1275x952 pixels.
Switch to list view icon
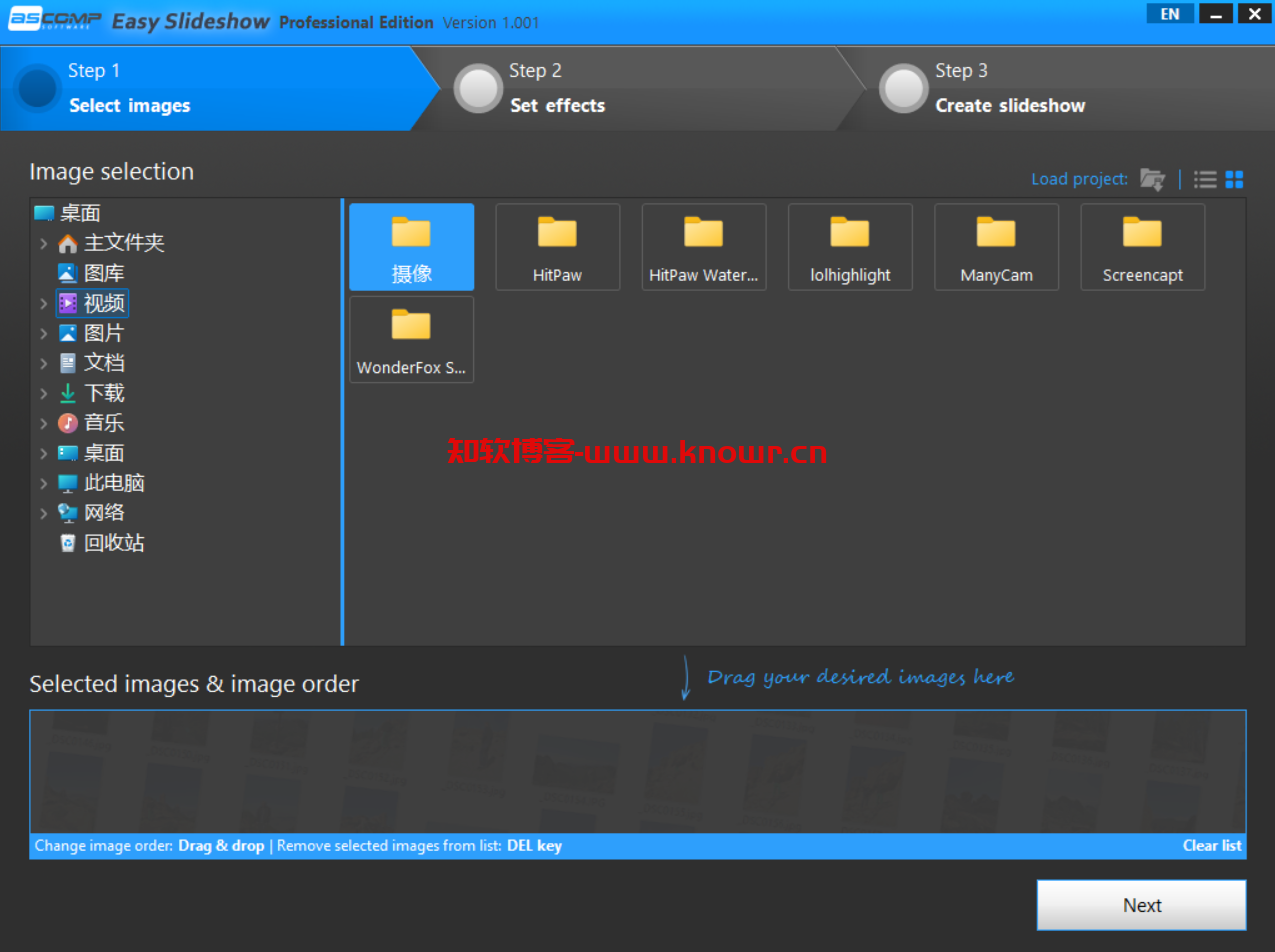[1205, 180]
